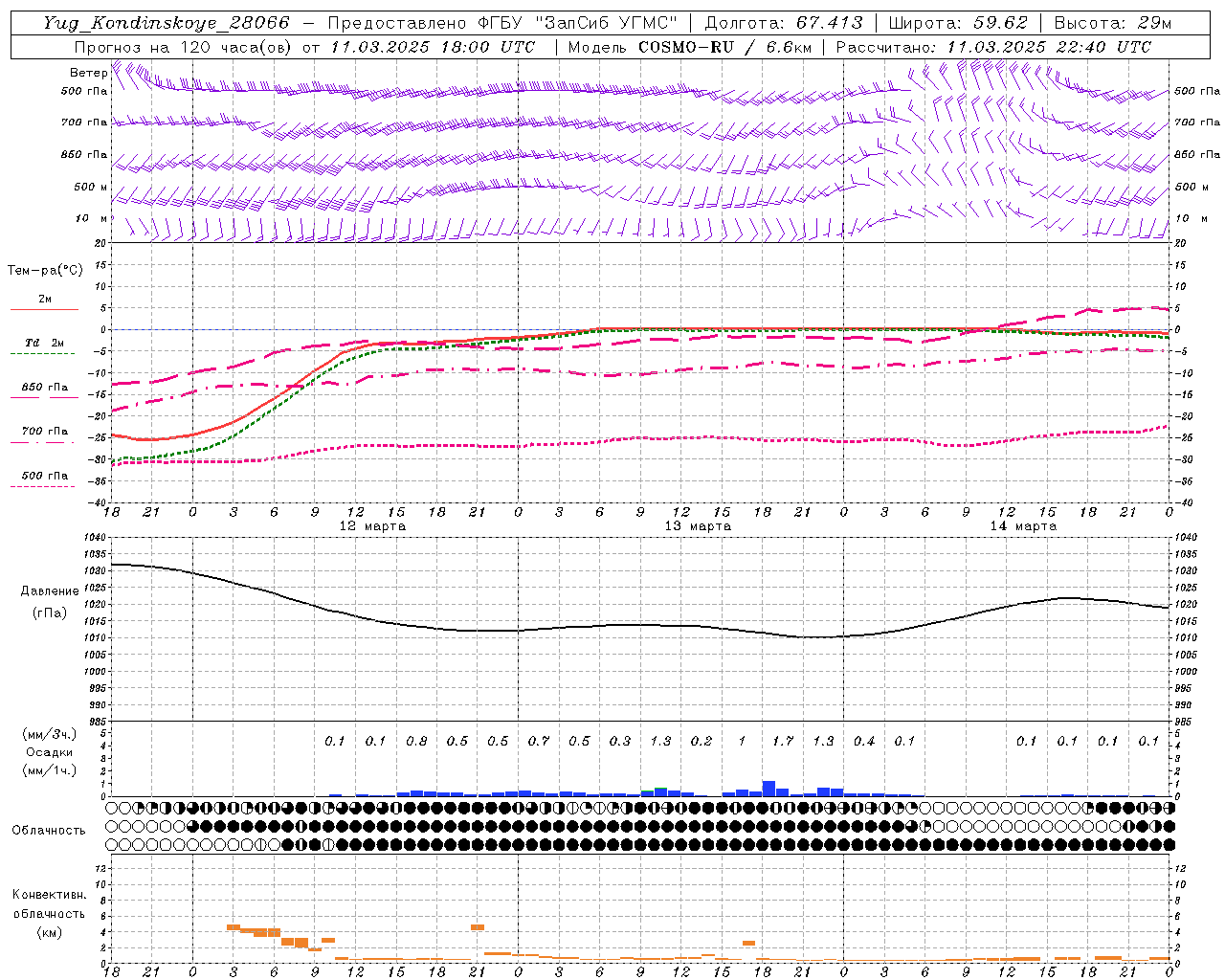Click the 14 марта date label
1225x980 pixels.
point(1023,526)
